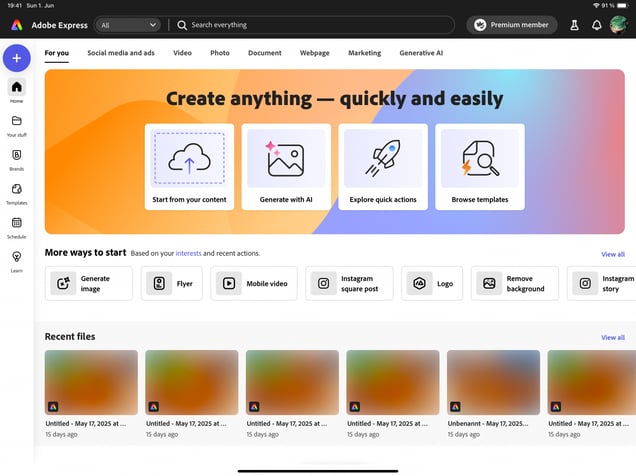
Task: Select the Photo tab
Action: point(219,52)
